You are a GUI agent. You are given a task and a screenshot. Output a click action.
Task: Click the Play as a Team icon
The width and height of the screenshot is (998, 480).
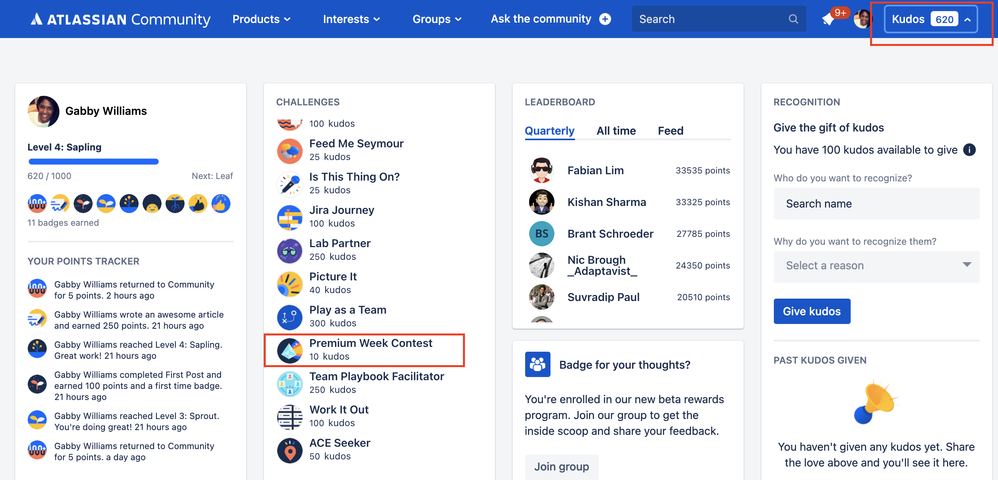tap(290, 317)
